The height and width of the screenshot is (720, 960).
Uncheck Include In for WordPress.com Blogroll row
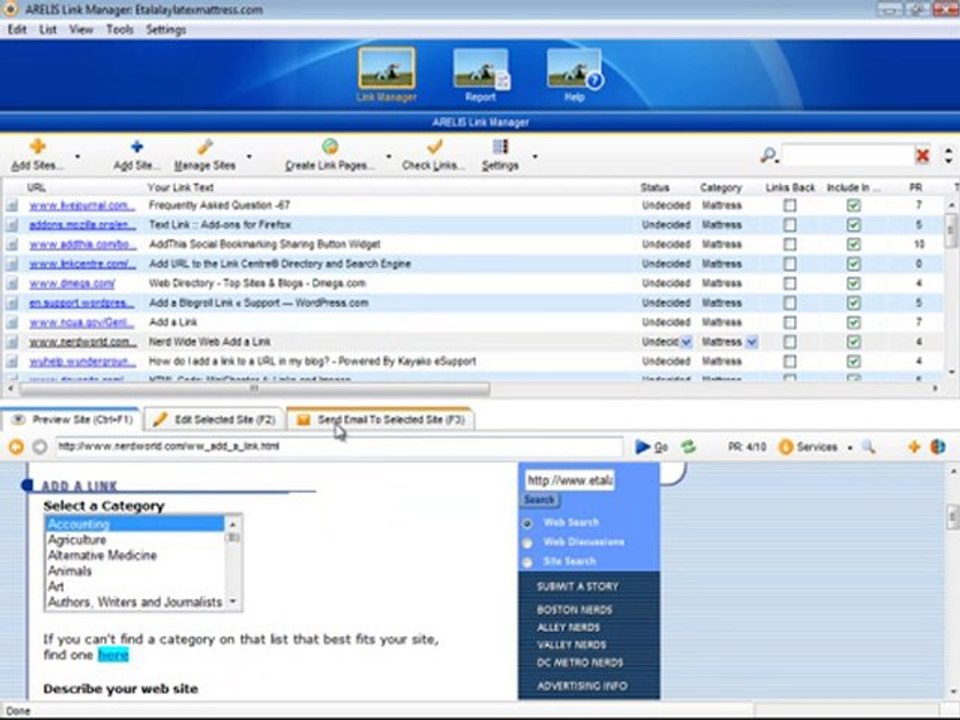(x=853, y=303)
